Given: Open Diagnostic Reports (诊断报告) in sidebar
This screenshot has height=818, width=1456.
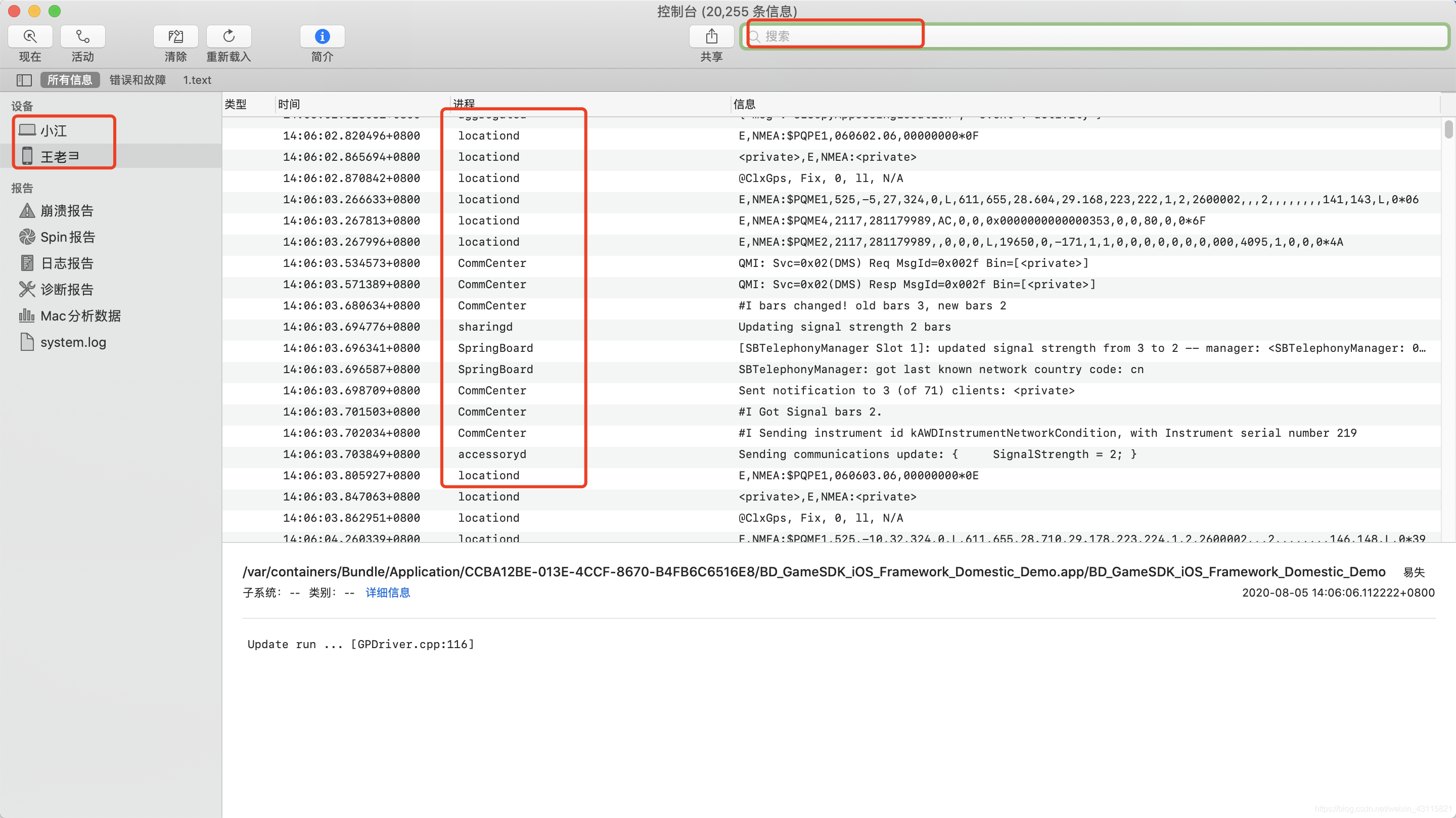Looking at the screenshot, I should tap(66, 290).
